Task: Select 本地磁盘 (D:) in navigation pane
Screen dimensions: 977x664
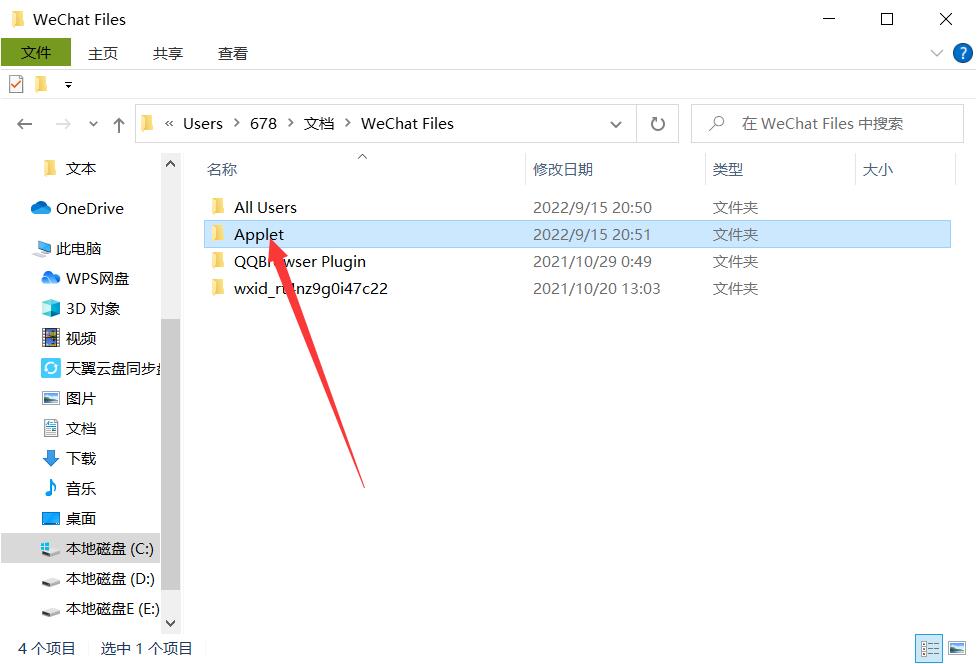Action: click(x=110, y=578)
